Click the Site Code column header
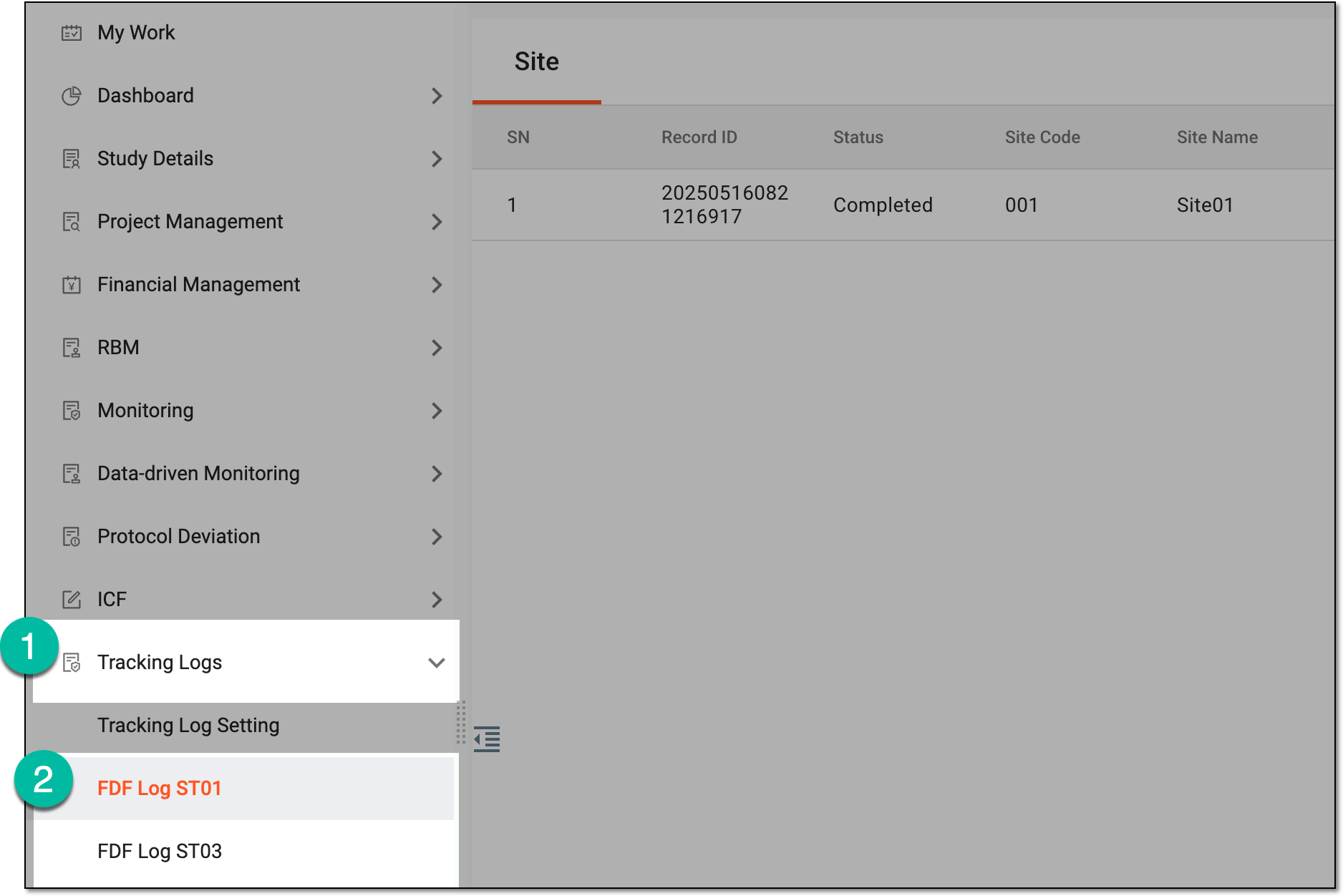1343x896 pixels. [x=1042, y=137]
